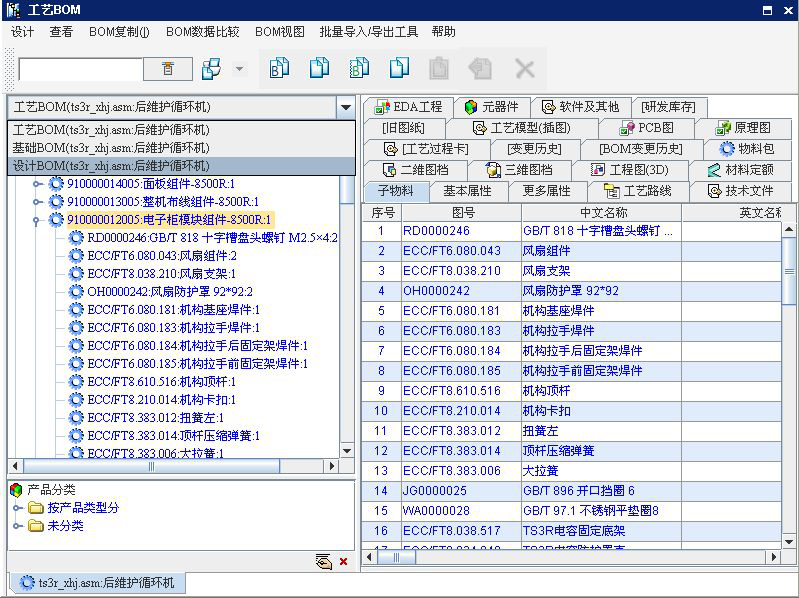Viewport: 799px width, 598px height.
Task: Click the red X icon below product tree
Action: (x=344, y=562)
